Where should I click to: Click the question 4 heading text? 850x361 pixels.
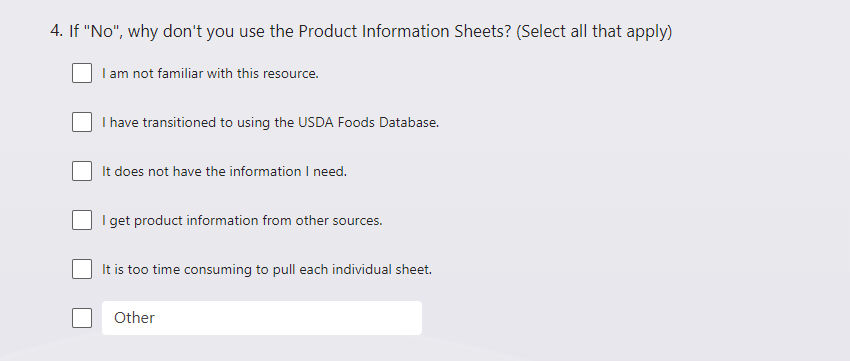pos(361,31)
